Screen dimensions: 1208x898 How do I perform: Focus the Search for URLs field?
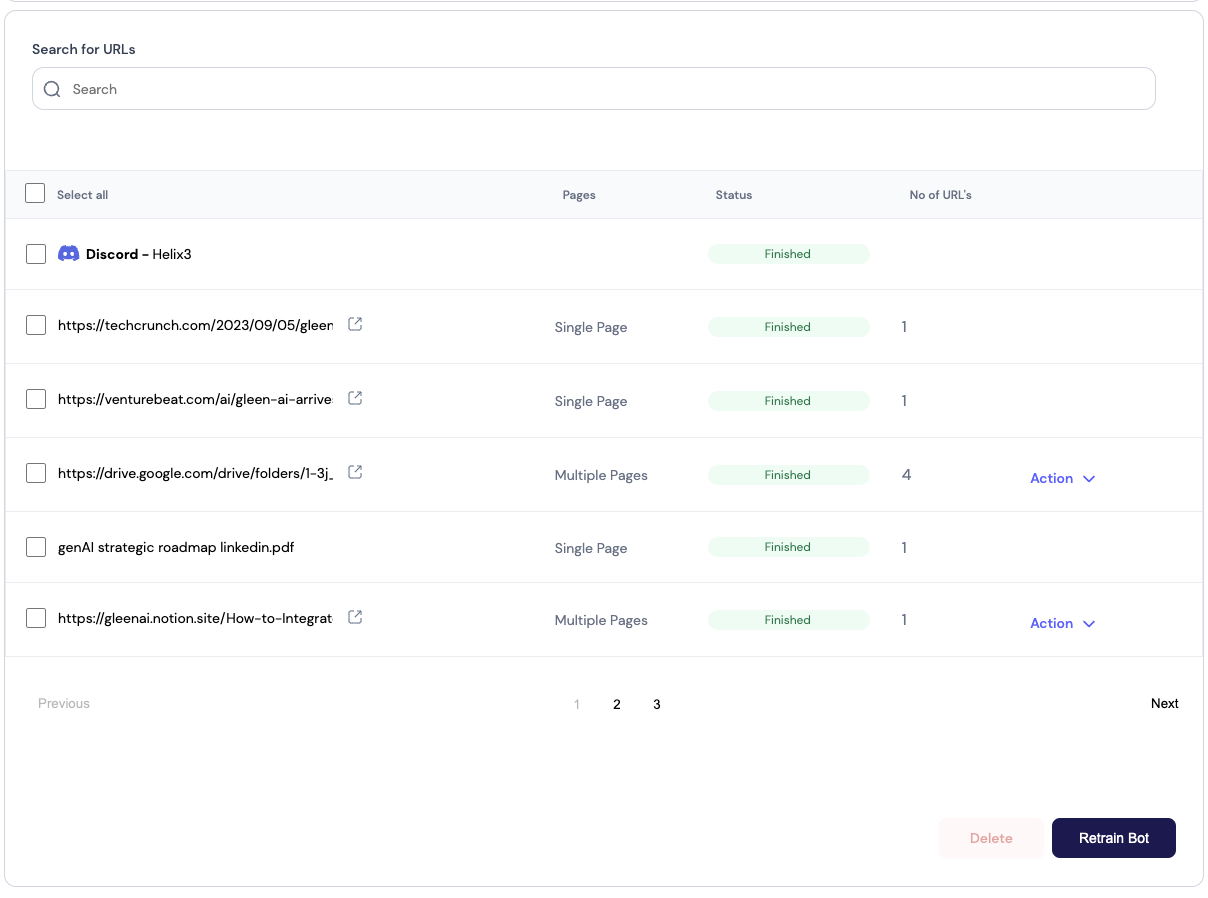[x=600, y=89]
